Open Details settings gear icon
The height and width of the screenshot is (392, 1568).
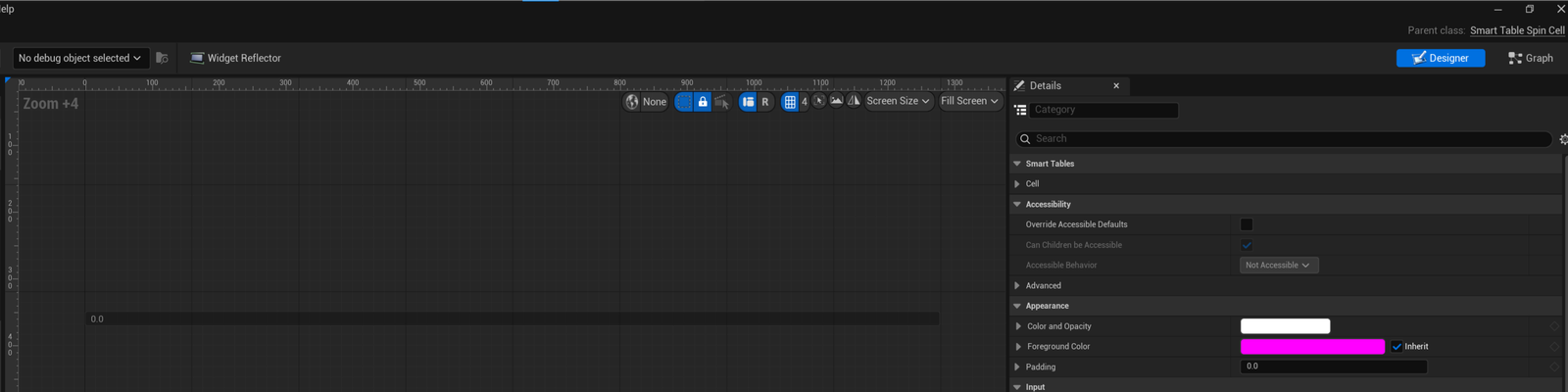[x=1563, y=139]
